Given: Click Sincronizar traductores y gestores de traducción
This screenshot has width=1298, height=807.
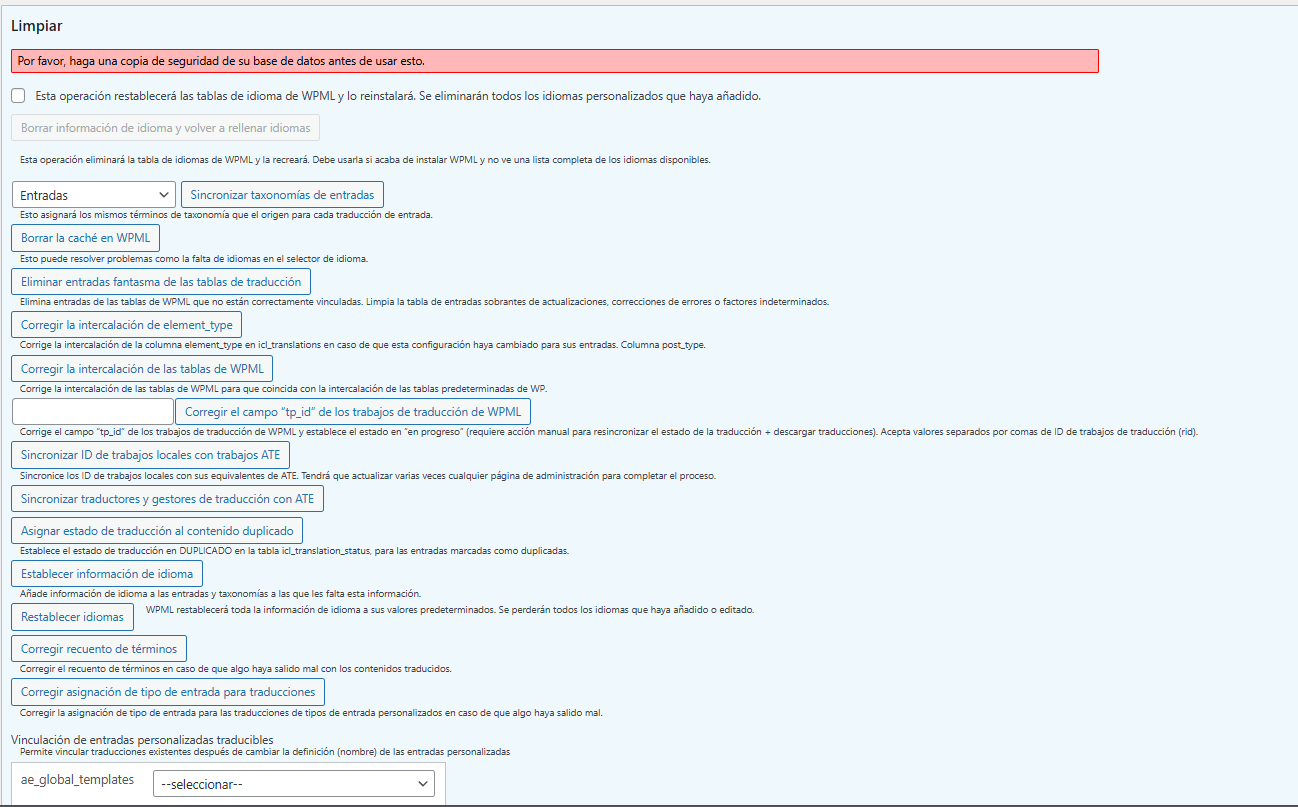Looking at the screenshot, I should tap(167, 498).
